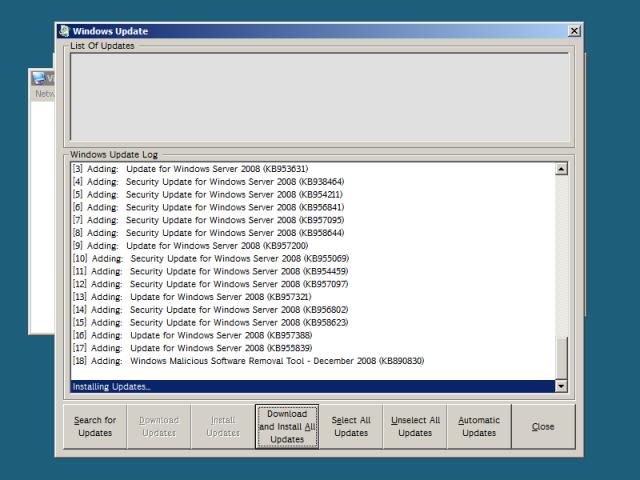Select the 'Installing Updates...' highlighted row

click(x=313, y=387)
